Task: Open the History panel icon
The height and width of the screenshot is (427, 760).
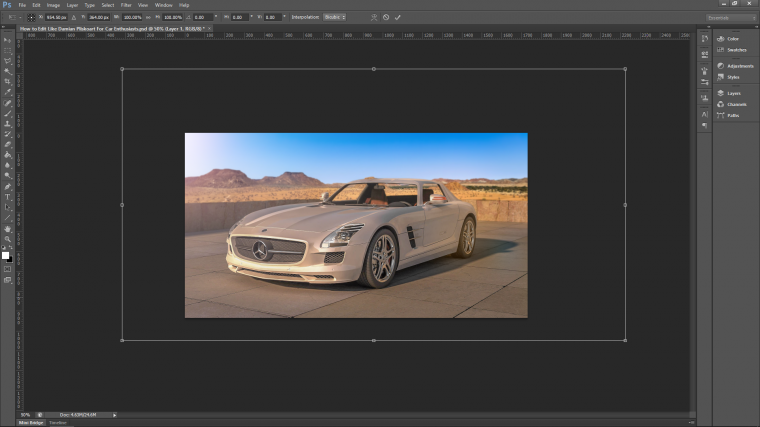Action: 705,39
